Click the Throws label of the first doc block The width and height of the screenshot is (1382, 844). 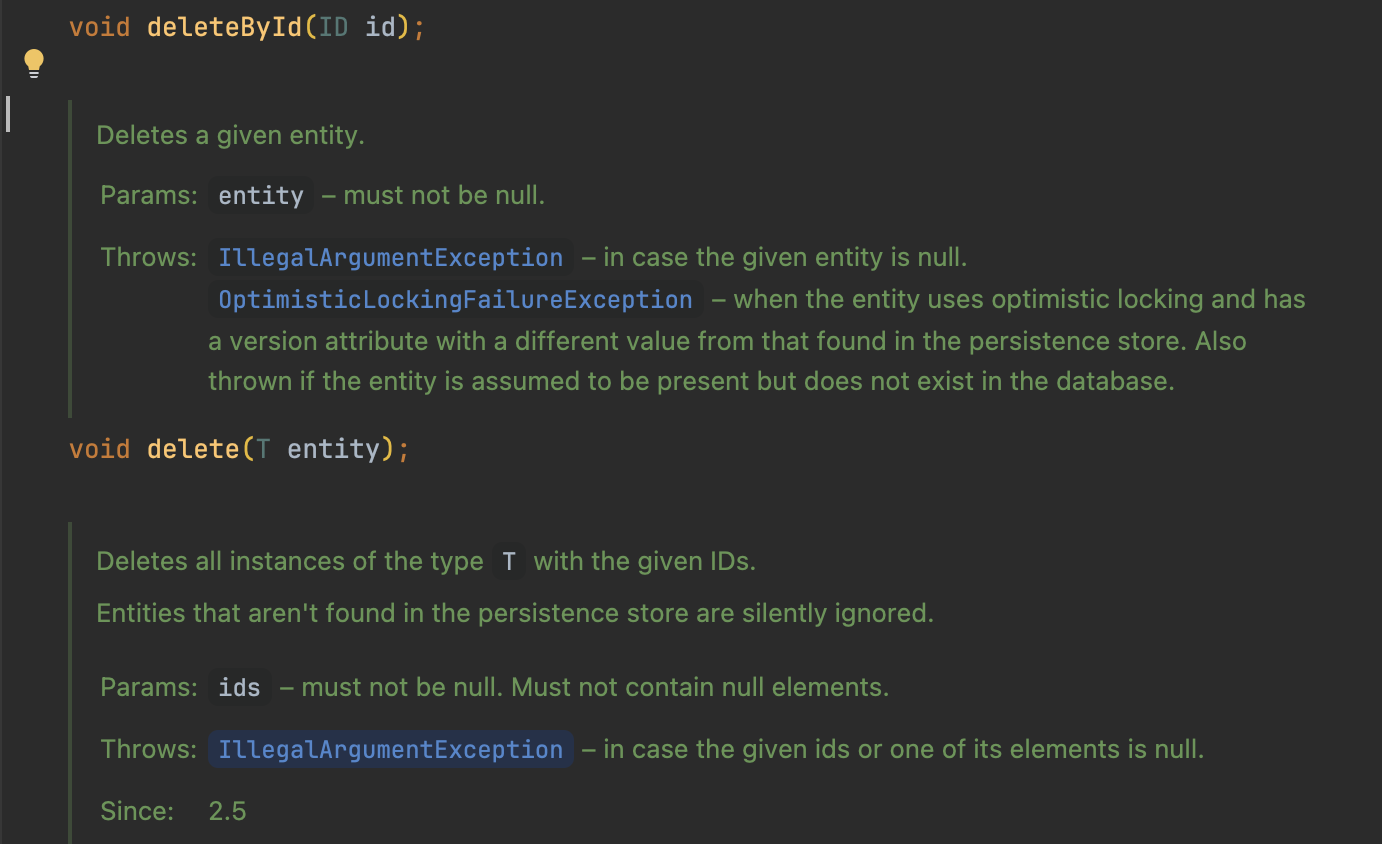tap(147, 257)
